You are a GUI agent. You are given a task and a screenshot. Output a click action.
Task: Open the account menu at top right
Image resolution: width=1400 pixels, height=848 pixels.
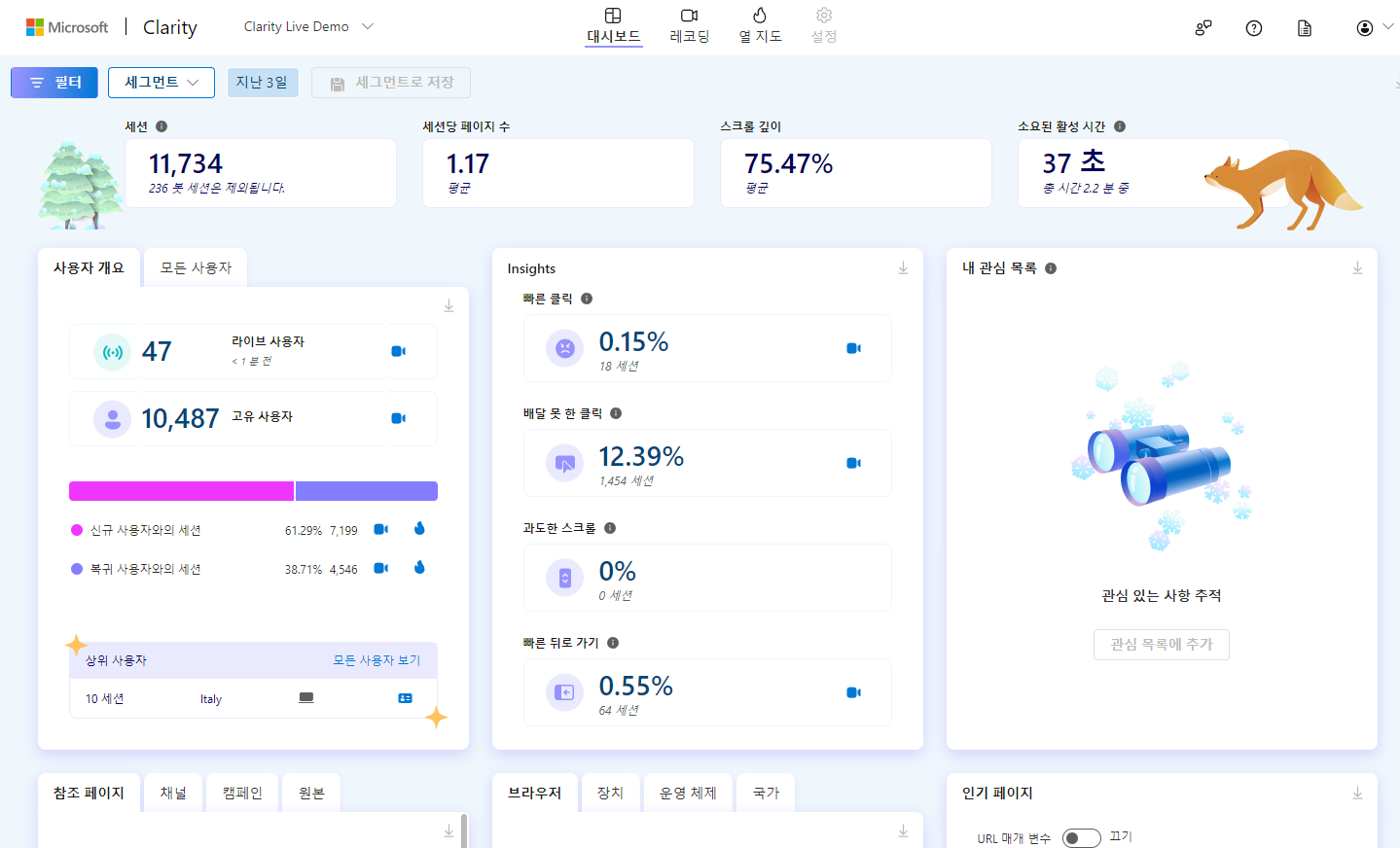(x=1365, y=26)
